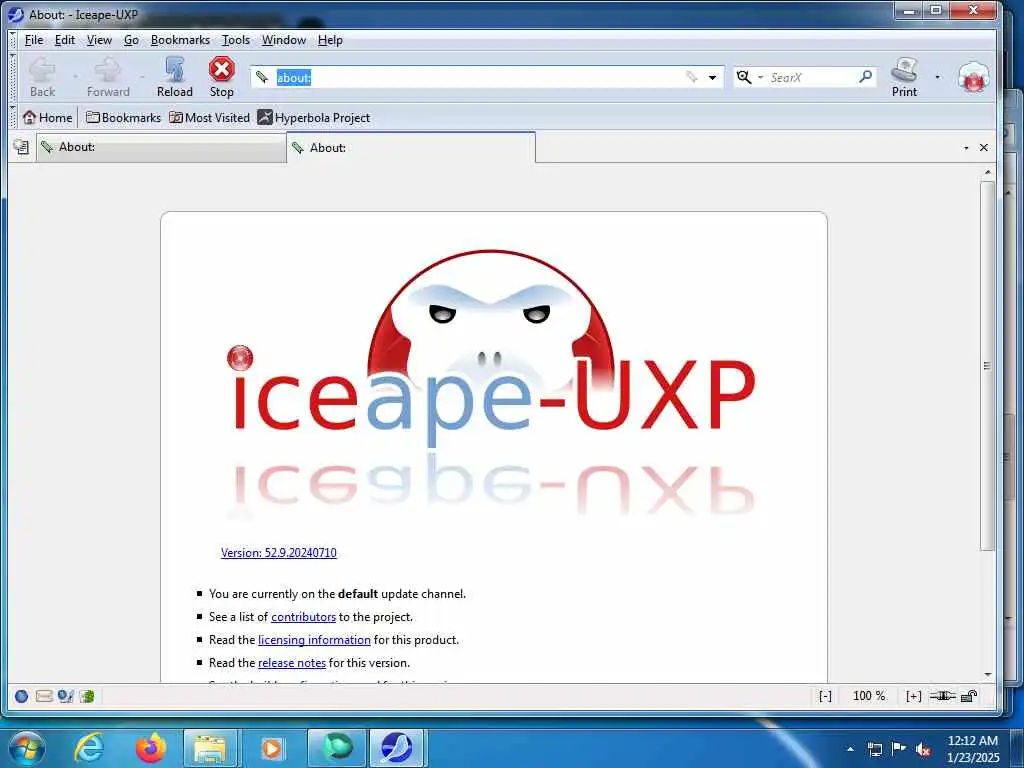Click the muted volume tray icon
The width and height of the screenshot is (1024, 768).
point(923,749)
